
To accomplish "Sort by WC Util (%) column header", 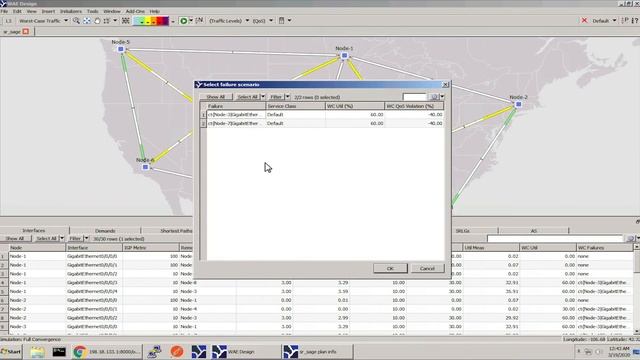I will tap(355, 106).
